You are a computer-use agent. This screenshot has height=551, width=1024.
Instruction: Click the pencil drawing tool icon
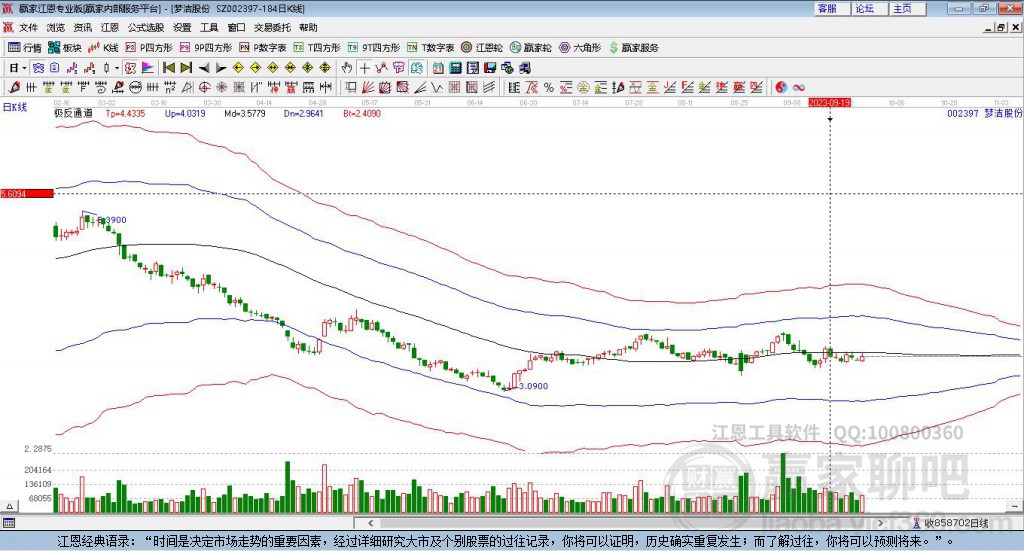(14, 87)
